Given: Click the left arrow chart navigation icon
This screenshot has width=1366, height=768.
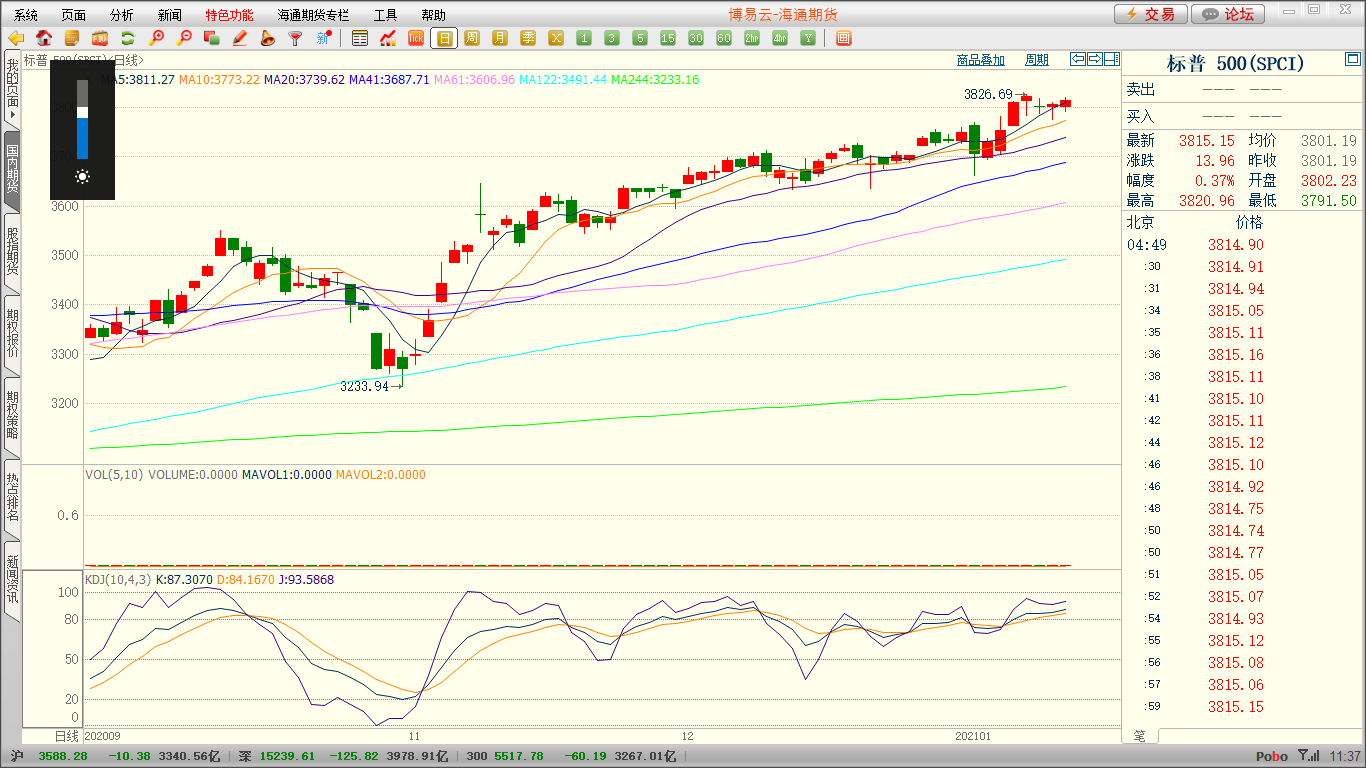Looking at the screenshot, I should click(x=1078, y=59).
